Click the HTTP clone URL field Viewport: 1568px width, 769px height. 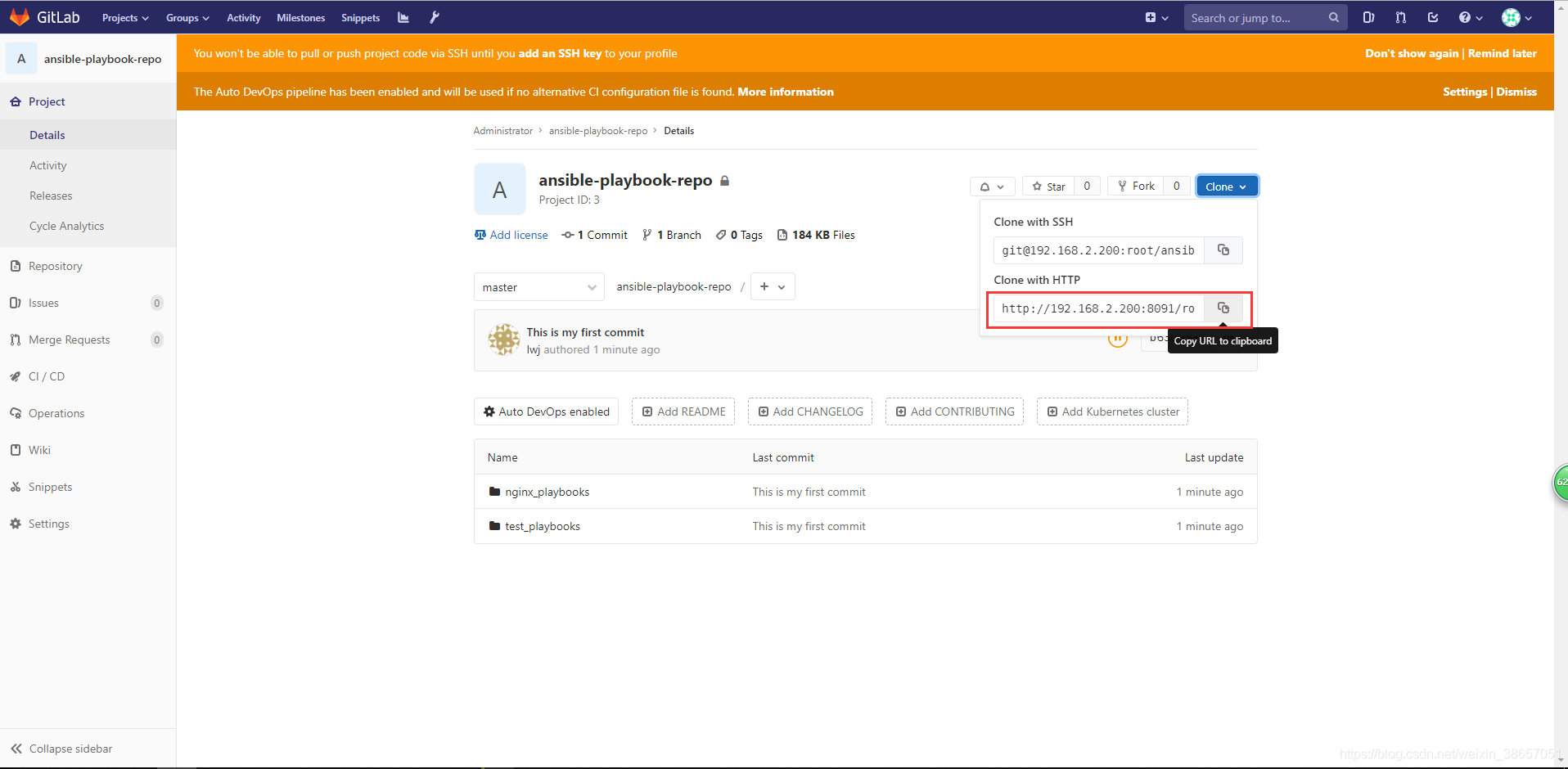point(1099,308)
